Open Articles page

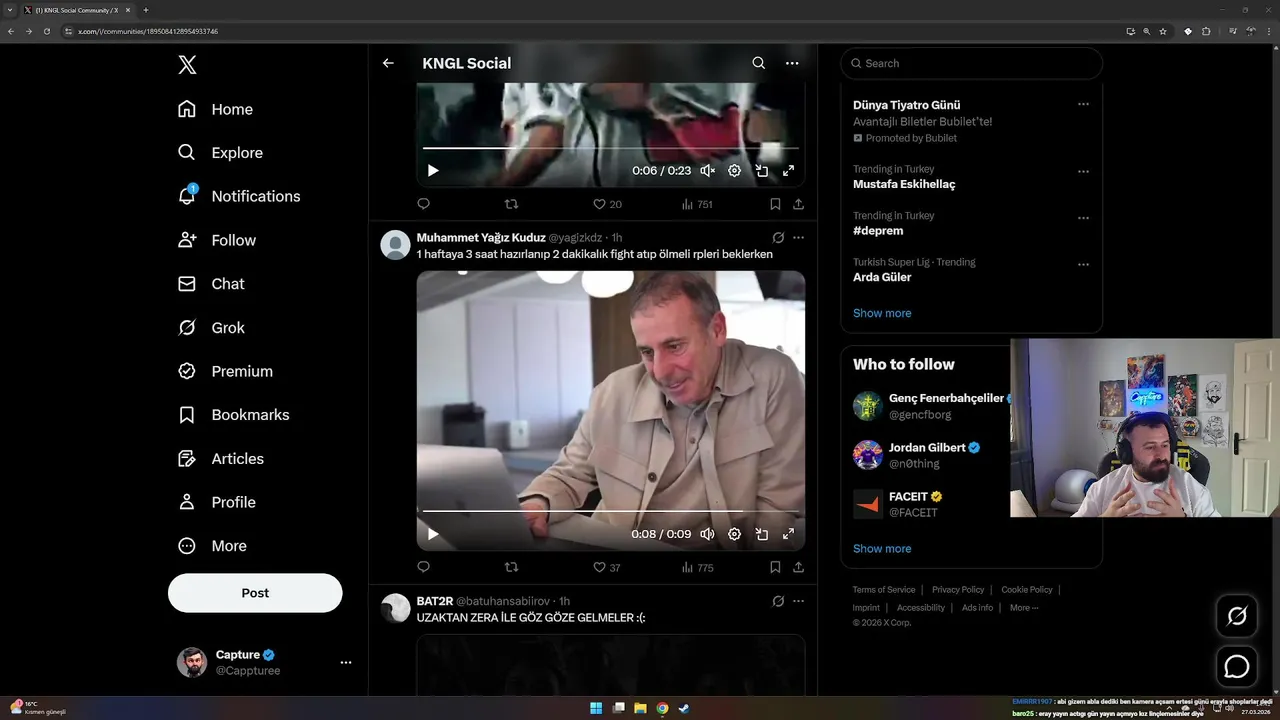tap(220, 459)
